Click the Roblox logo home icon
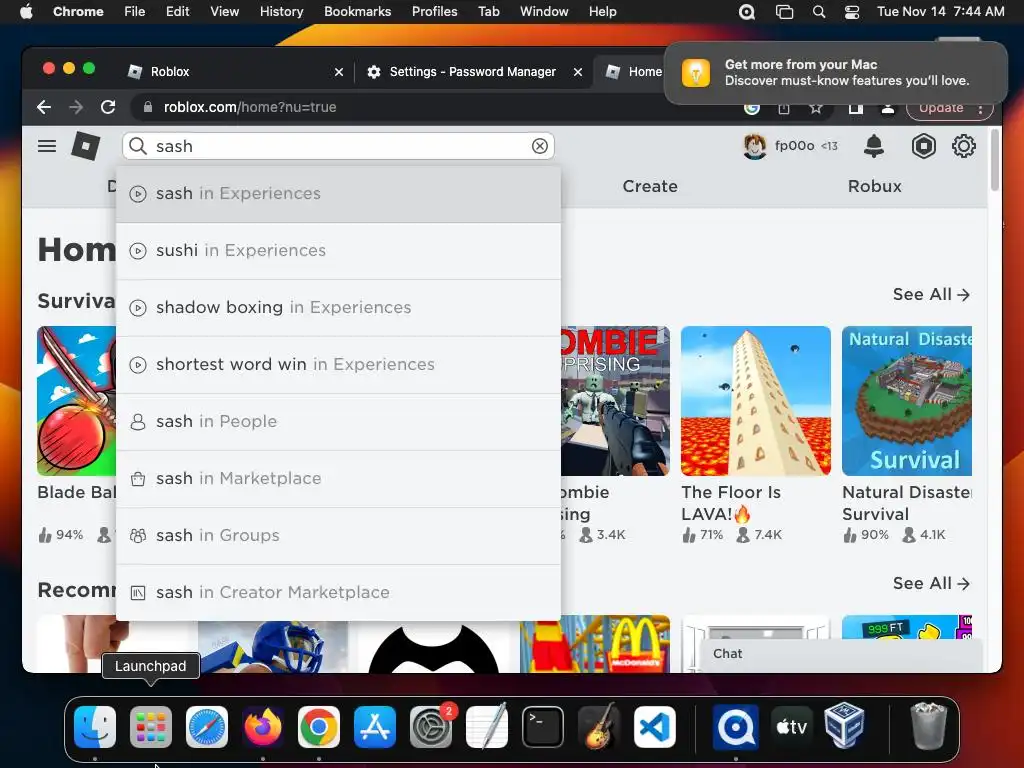This screenshot has height=768, width=1024. tap(86, 146)
